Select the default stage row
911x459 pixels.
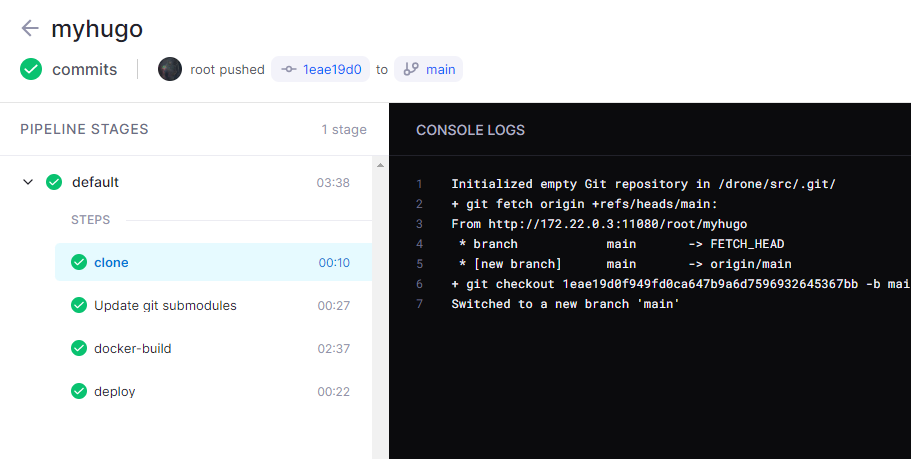click(x=186, y=182)
